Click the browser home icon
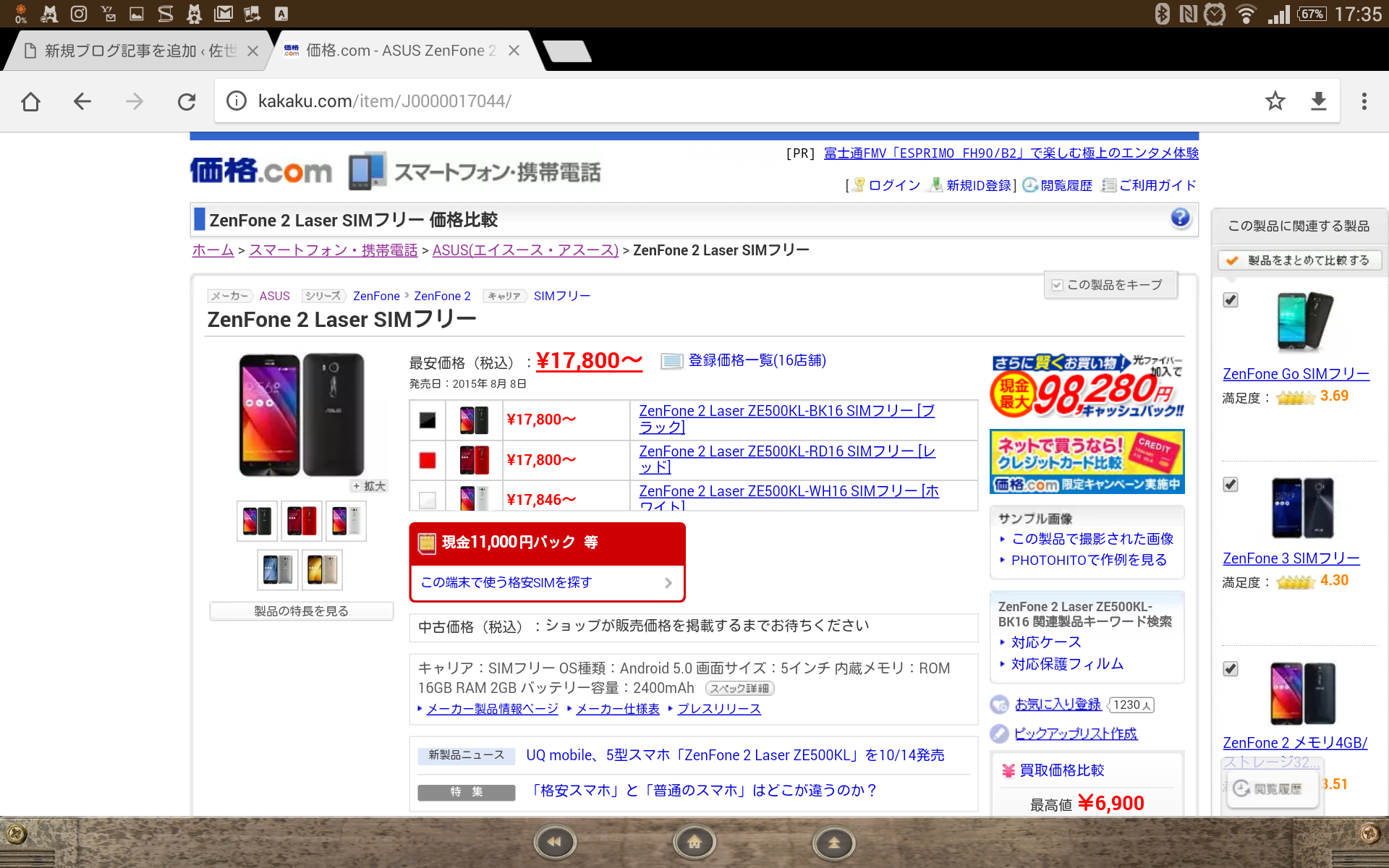The height and width of the screenshot is (868, 1389). (x=30, y=101)
